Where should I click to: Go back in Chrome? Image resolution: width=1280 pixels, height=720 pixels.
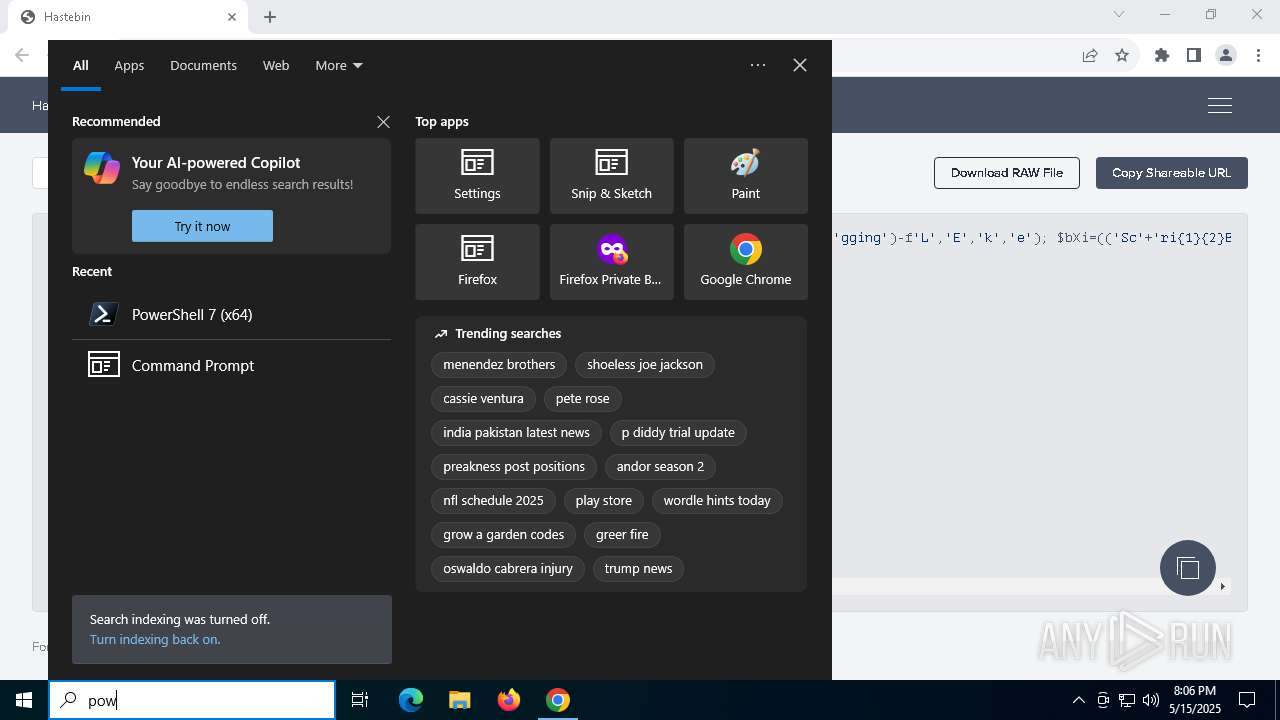click(22, 55)
